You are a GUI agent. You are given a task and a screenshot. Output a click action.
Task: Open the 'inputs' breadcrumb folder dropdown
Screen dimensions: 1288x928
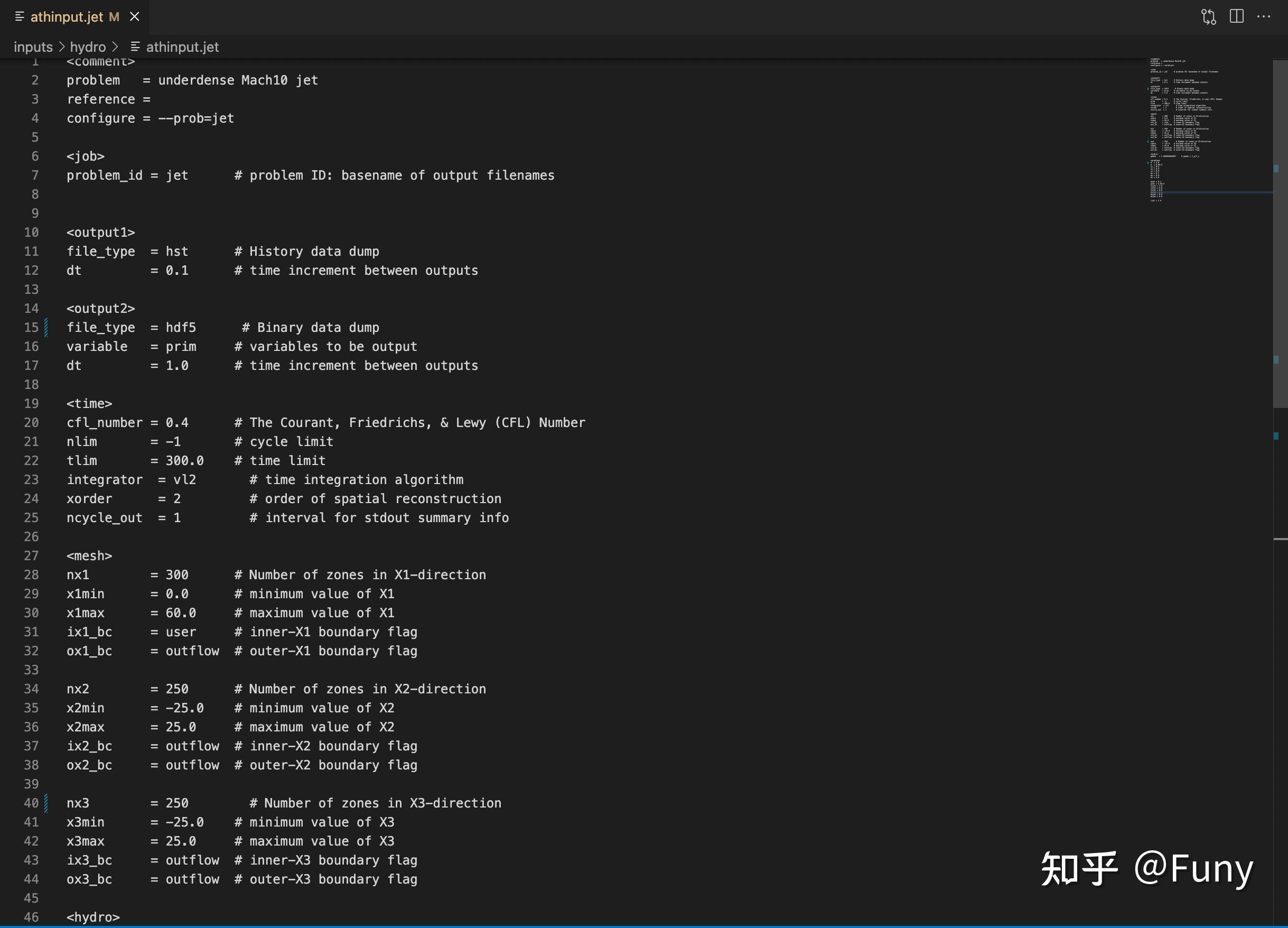33,47
